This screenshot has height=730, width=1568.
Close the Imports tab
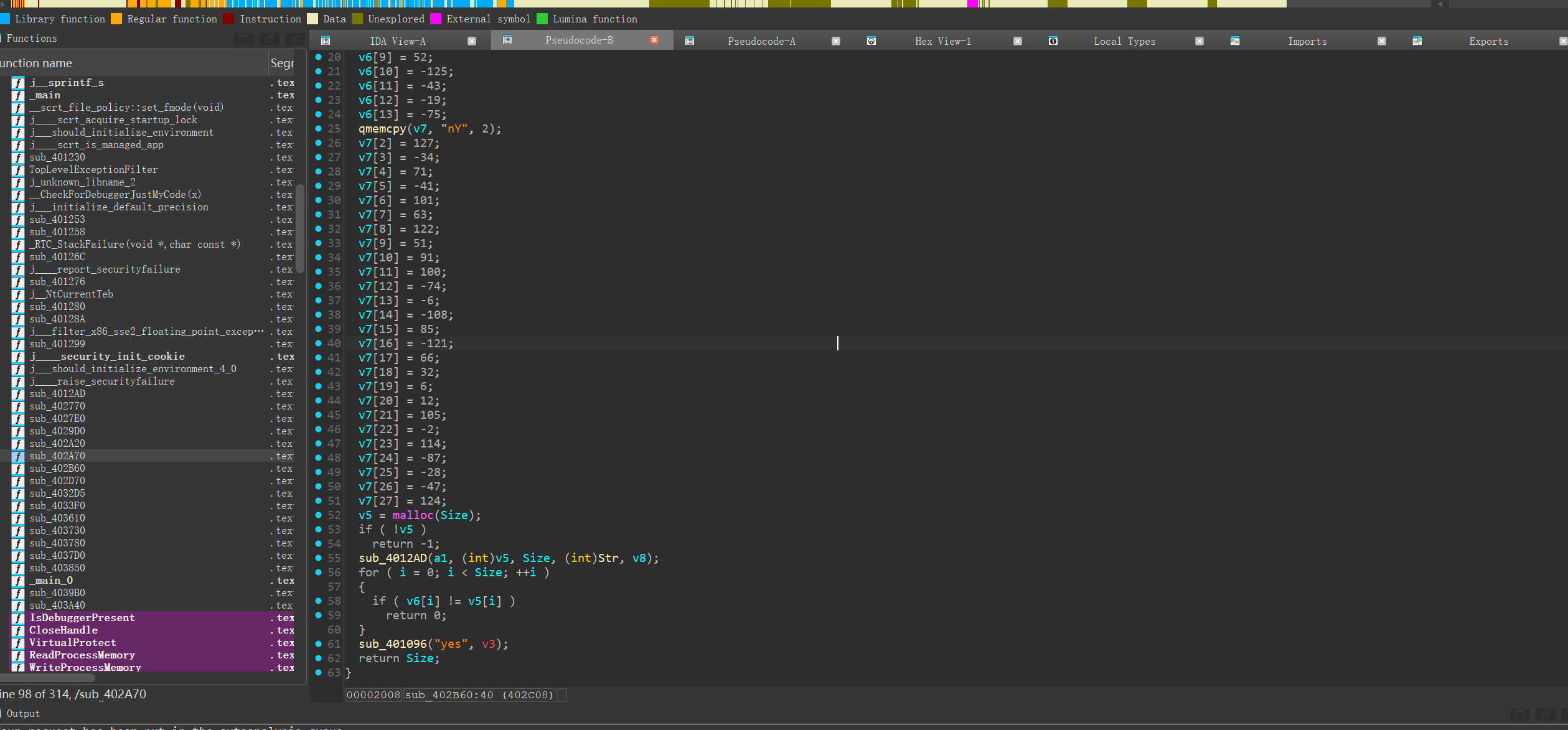pyautogui.click(x=1382, y=41)
